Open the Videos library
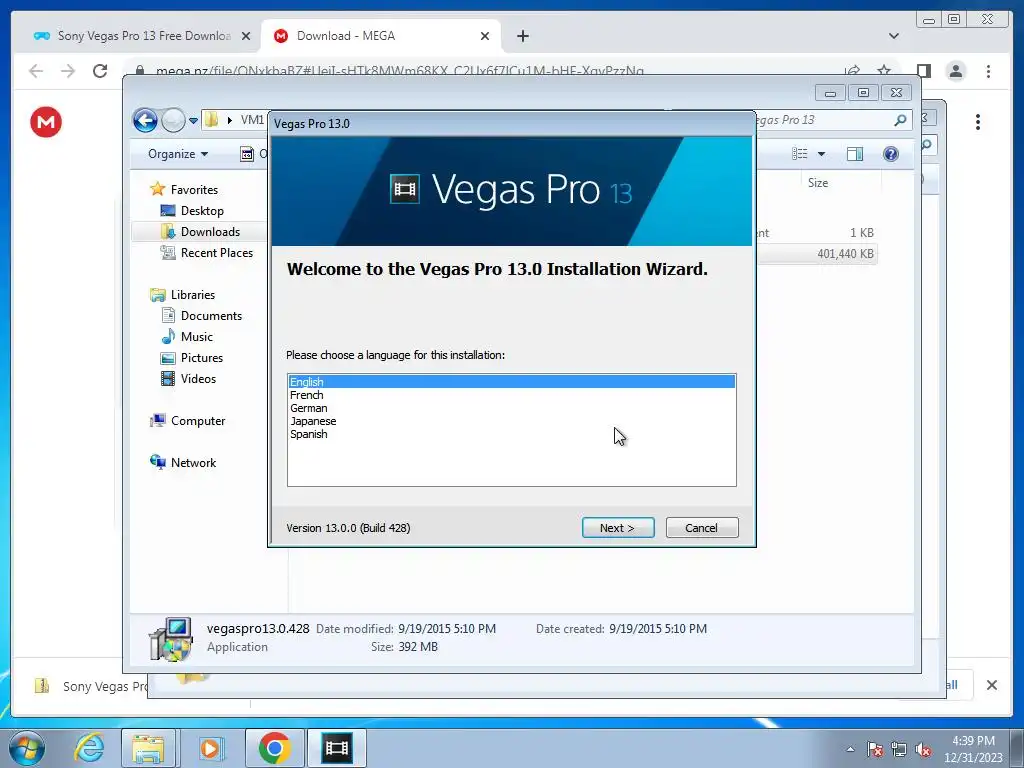 198,378
